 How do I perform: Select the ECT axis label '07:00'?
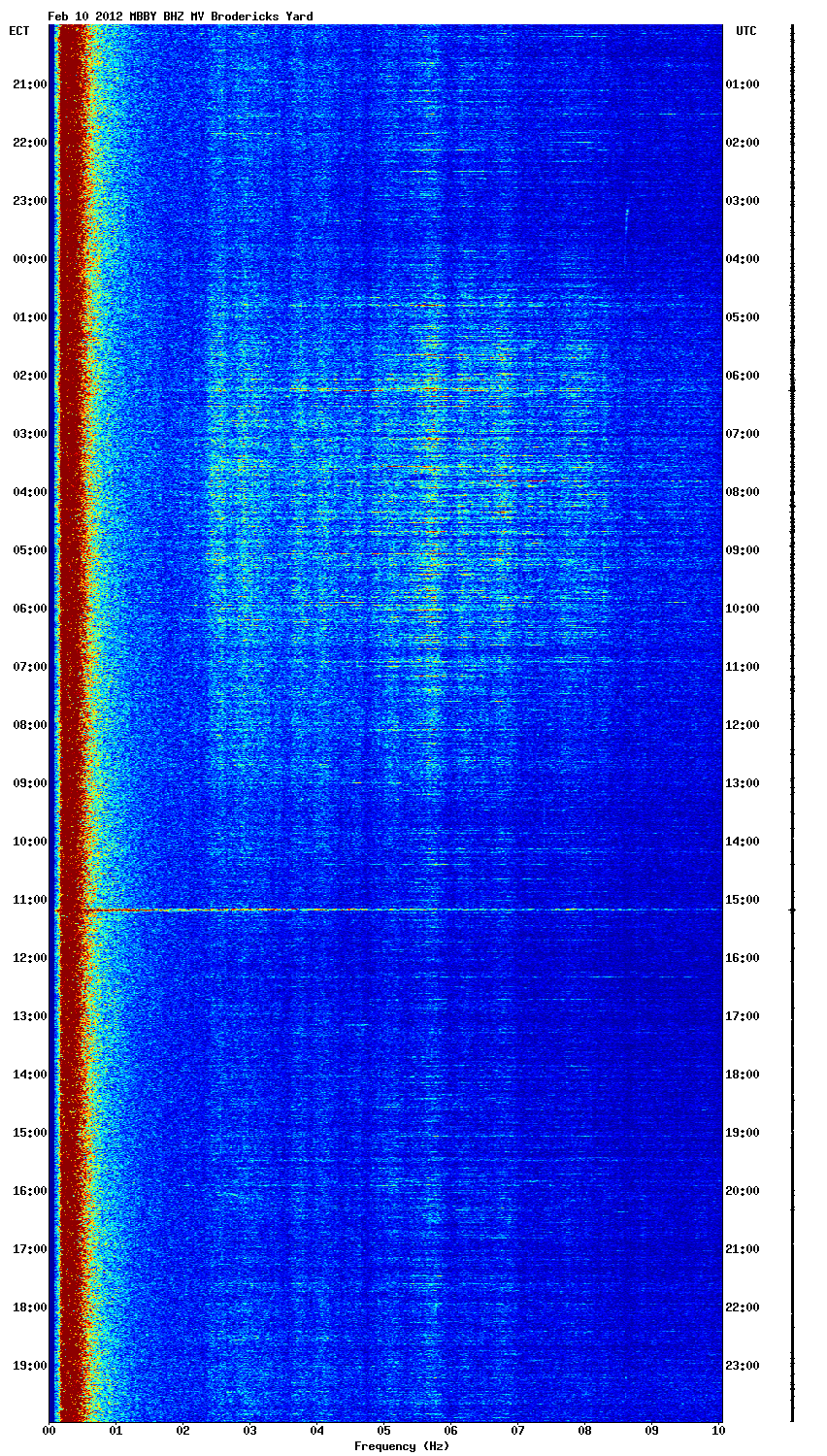click(29, 667)
